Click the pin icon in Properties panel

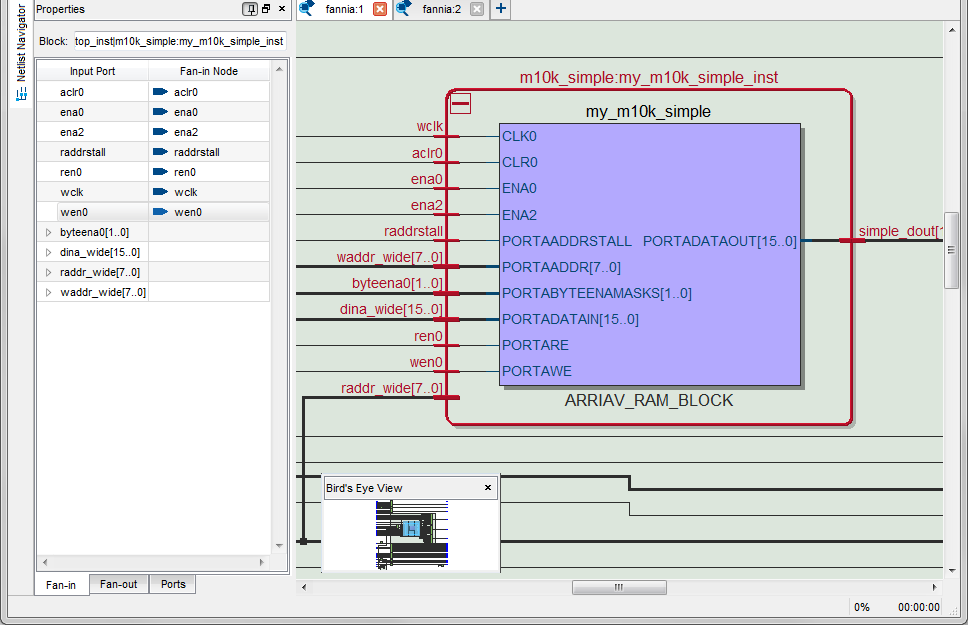click(x=250, y=9)
